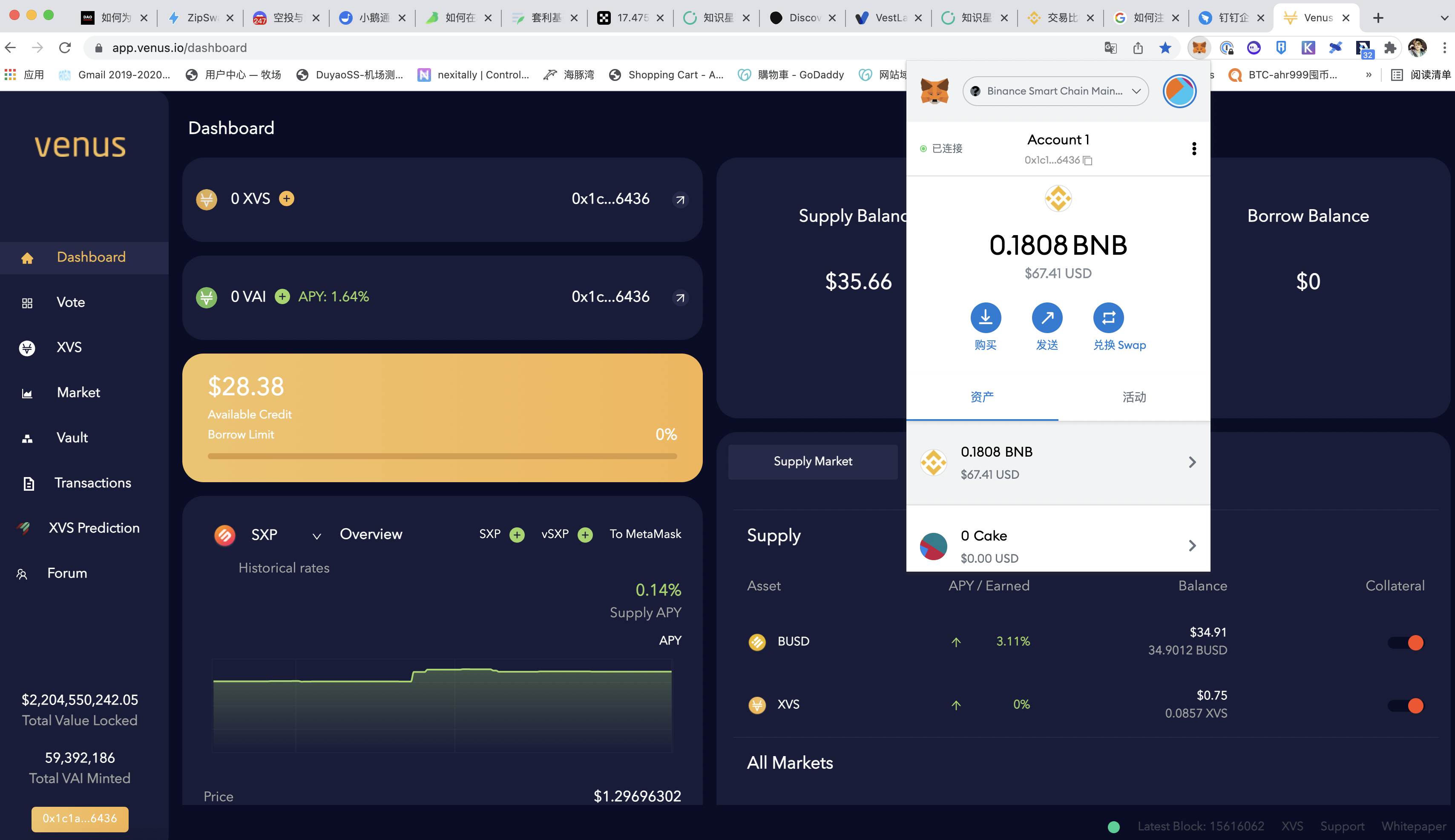Open XVS wallet address external link arrow

[x=681, y=200]
